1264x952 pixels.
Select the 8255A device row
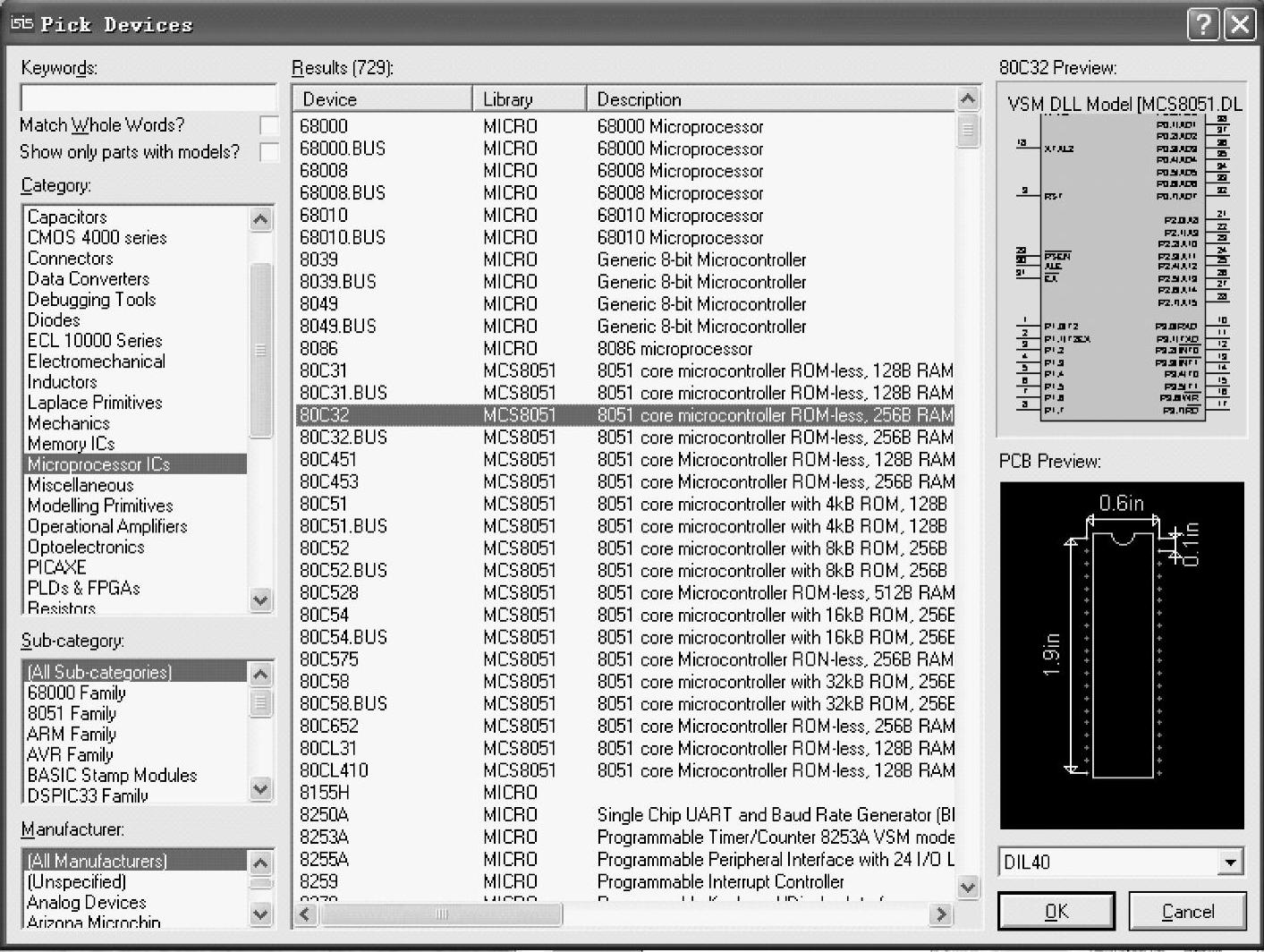(x=625, y=859)
